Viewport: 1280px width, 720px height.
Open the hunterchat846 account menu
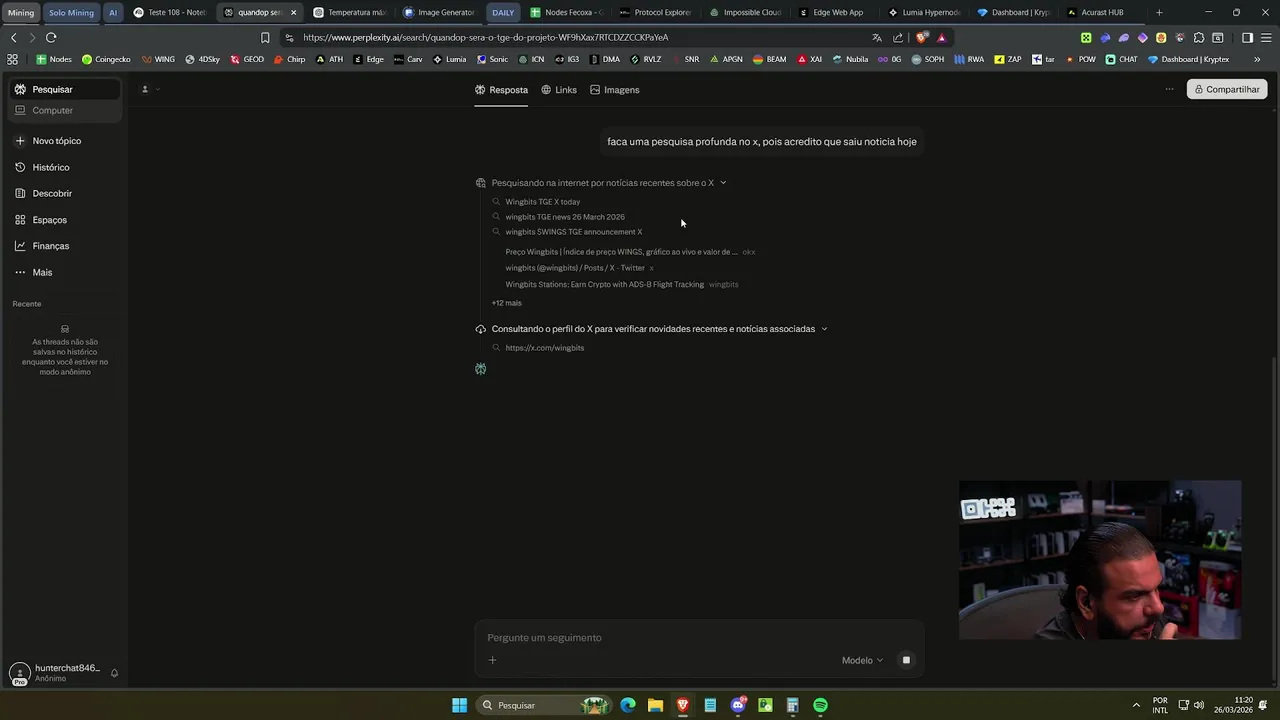[x=55, y=673]
